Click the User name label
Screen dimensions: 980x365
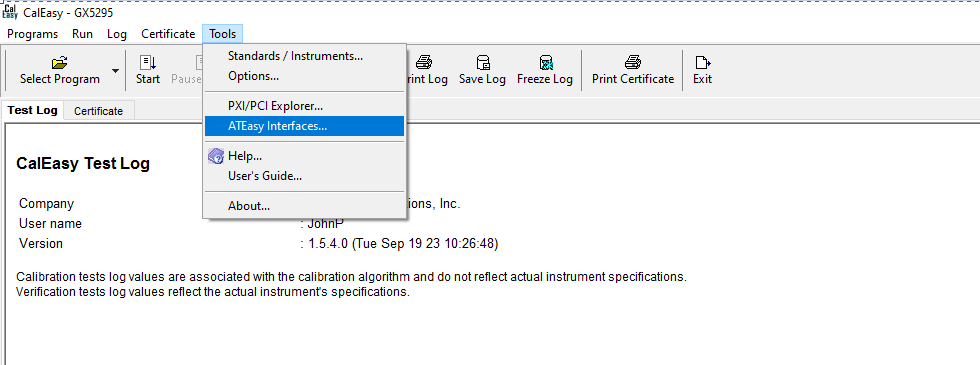(x=50, y=224)
